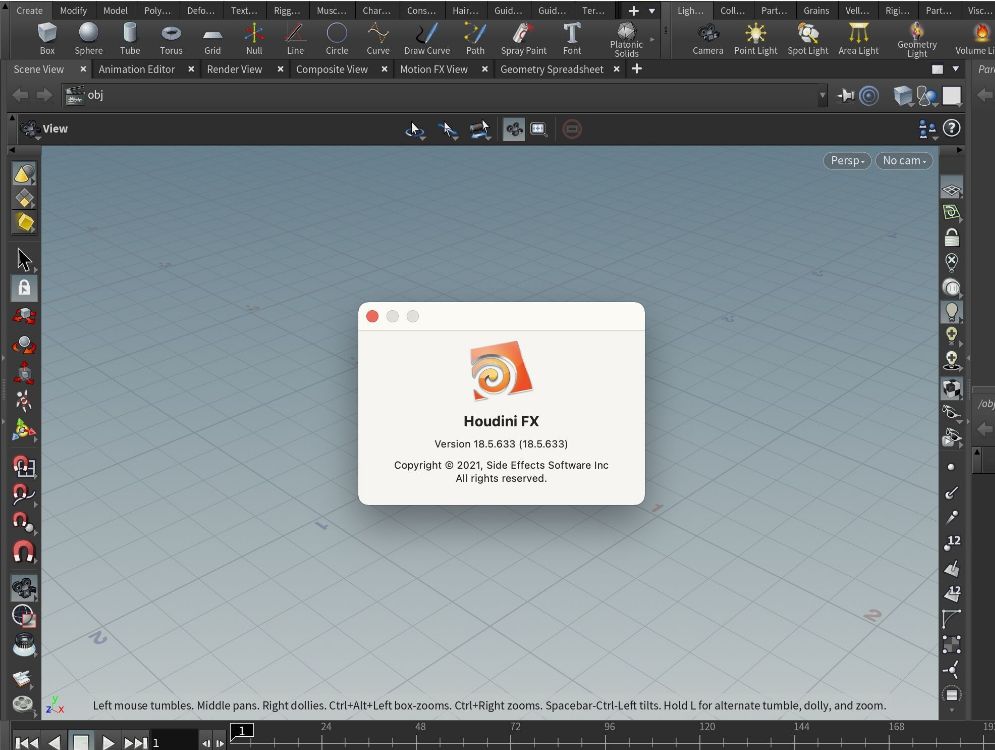The image size is (995, 750).
Task: Expand the obj path dropdown arrow
Action: click(822, 96)
